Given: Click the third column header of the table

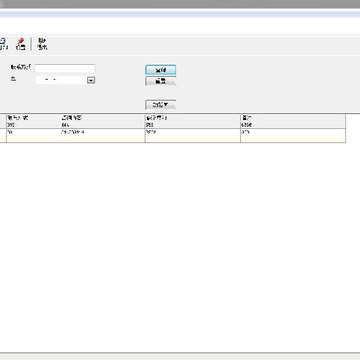Looking at the screenshot, I should [x=193, y=121].
